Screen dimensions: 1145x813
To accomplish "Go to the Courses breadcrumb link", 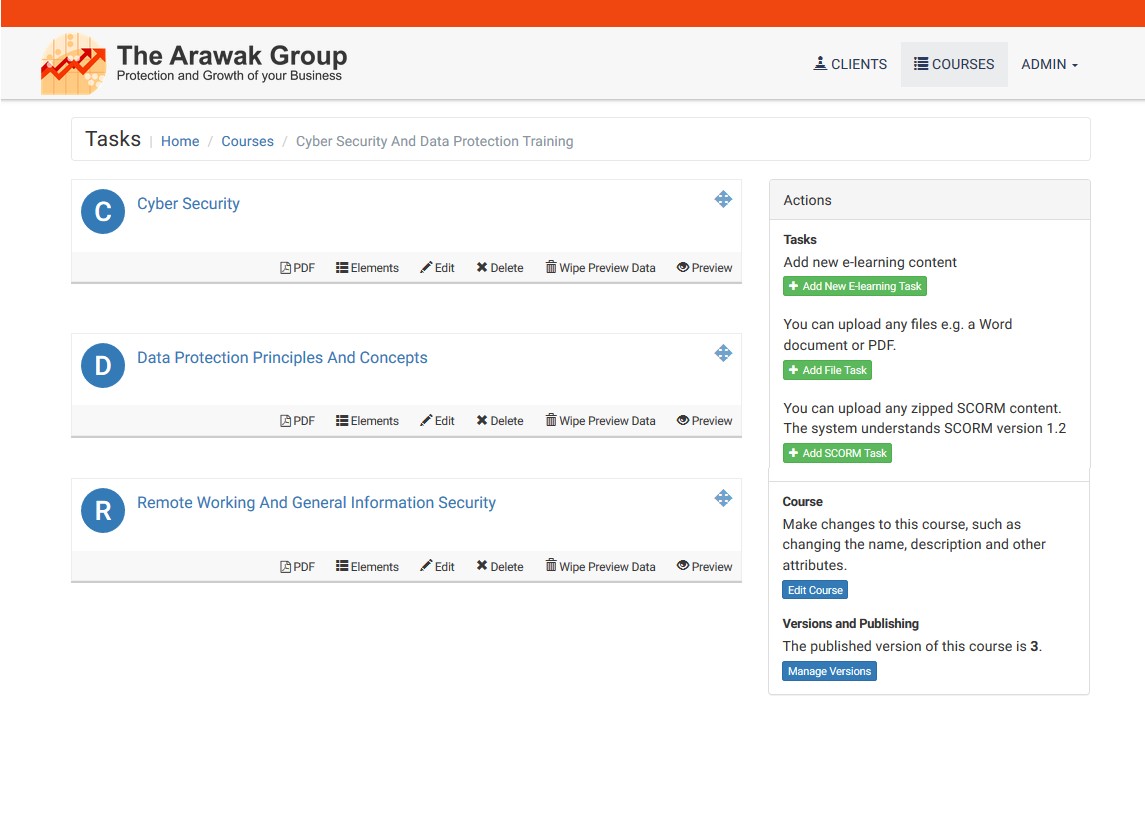I will click(x=248, y=141).
